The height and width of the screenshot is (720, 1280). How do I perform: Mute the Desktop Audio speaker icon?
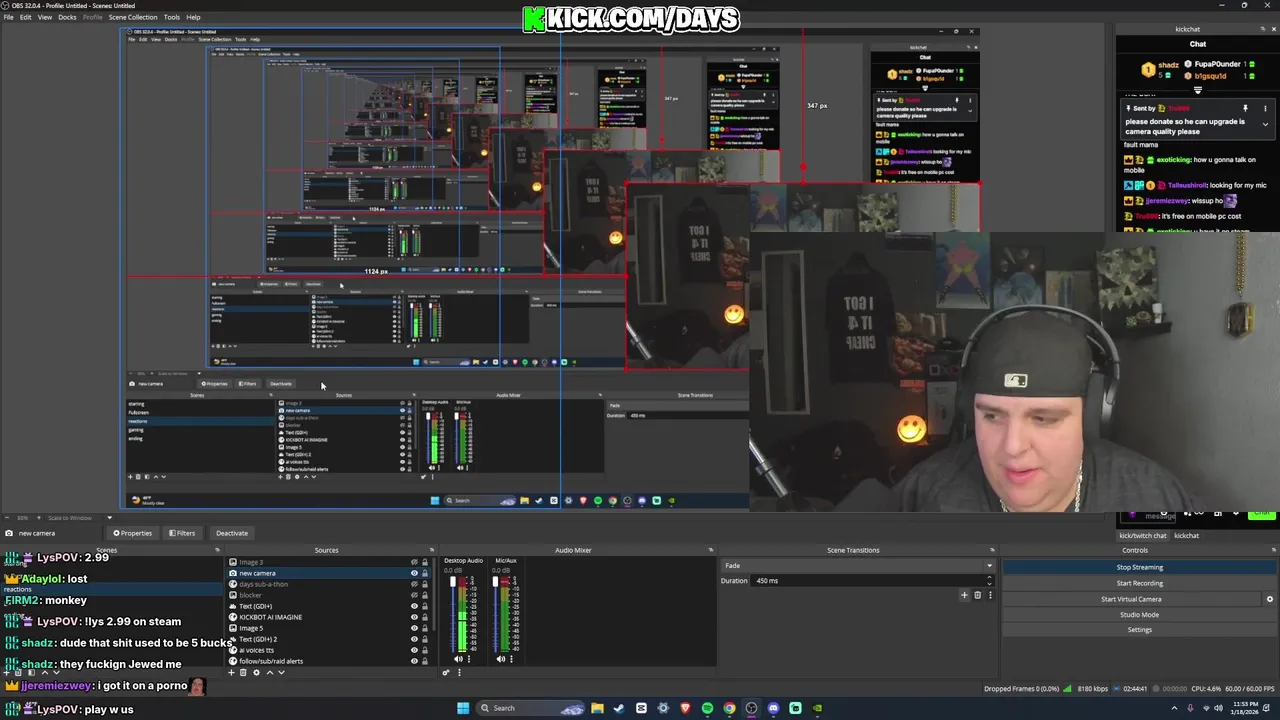tap(459, 659)
